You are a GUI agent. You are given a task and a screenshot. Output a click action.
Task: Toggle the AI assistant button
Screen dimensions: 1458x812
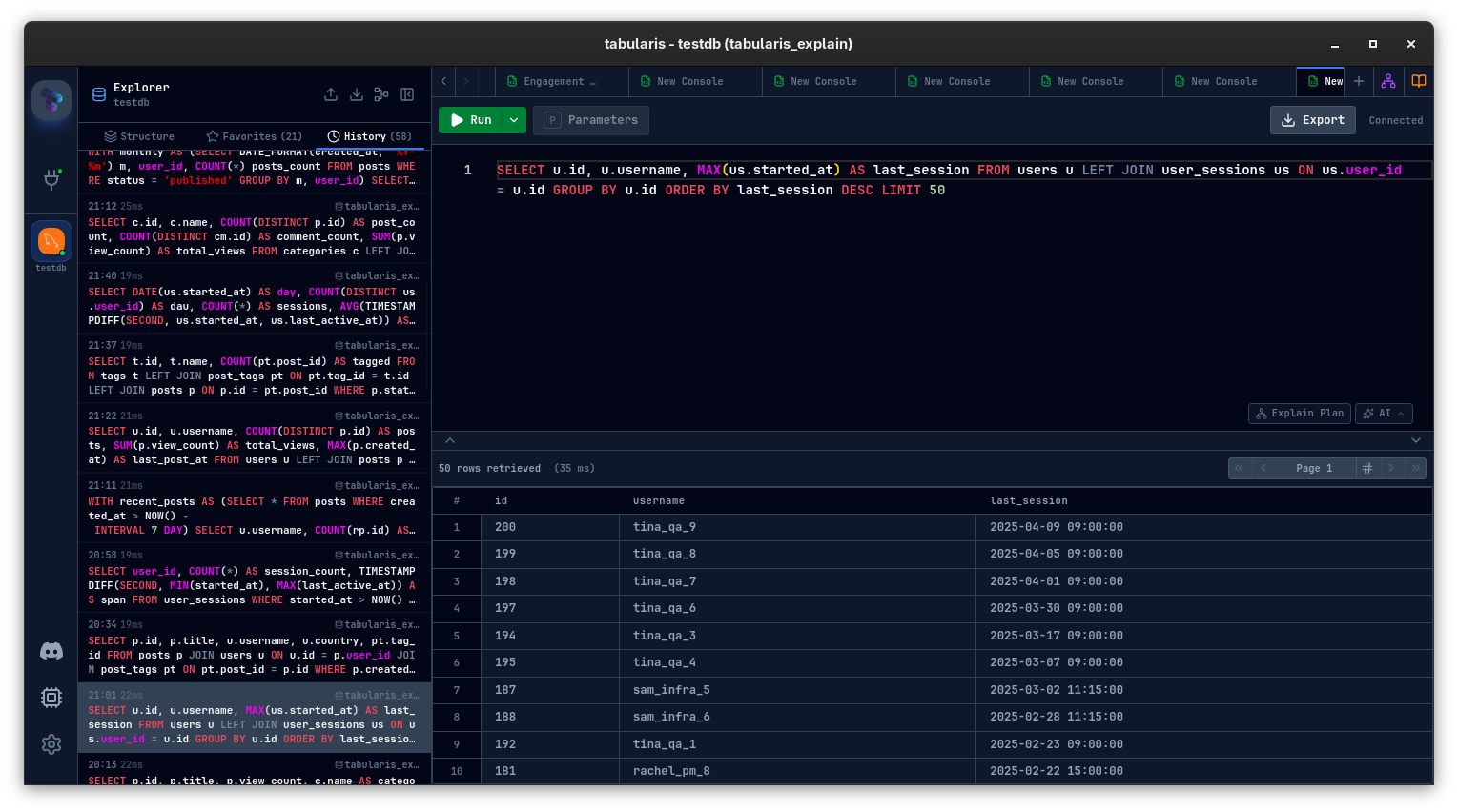click(x=1384, y=414)
